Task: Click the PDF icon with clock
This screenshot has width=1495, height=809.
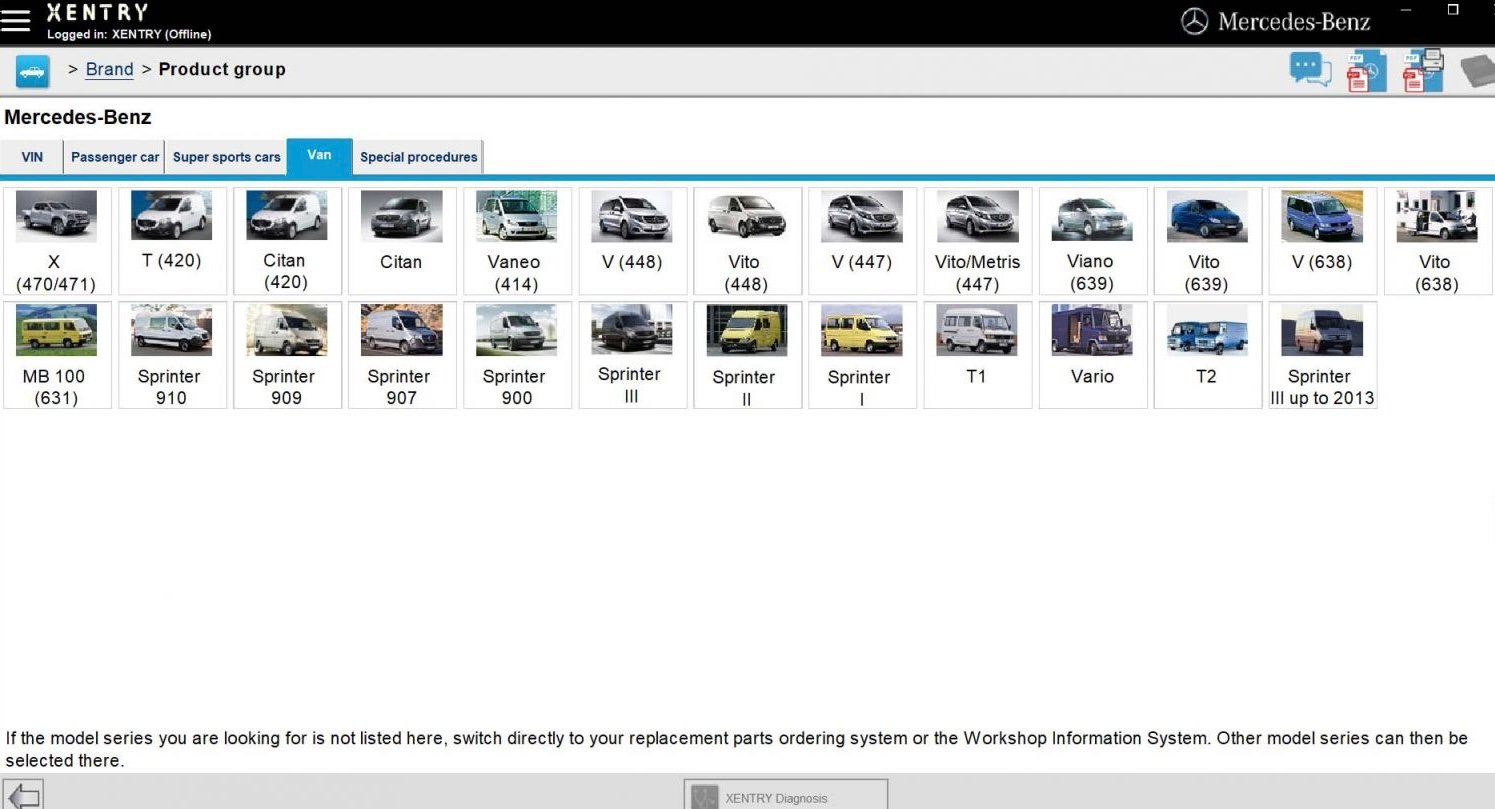Action: click(1365, 71)
